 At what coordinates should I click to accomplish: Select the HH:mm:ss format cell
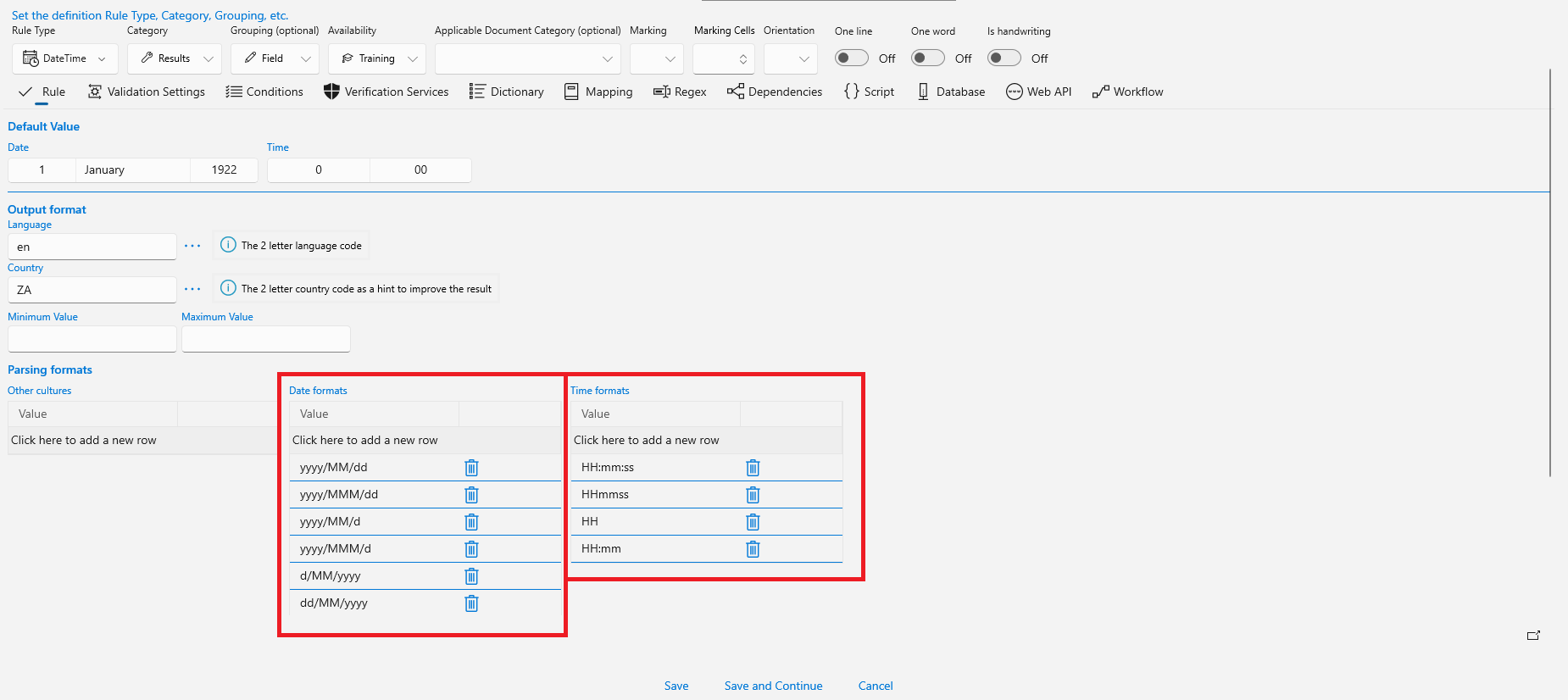655,468
